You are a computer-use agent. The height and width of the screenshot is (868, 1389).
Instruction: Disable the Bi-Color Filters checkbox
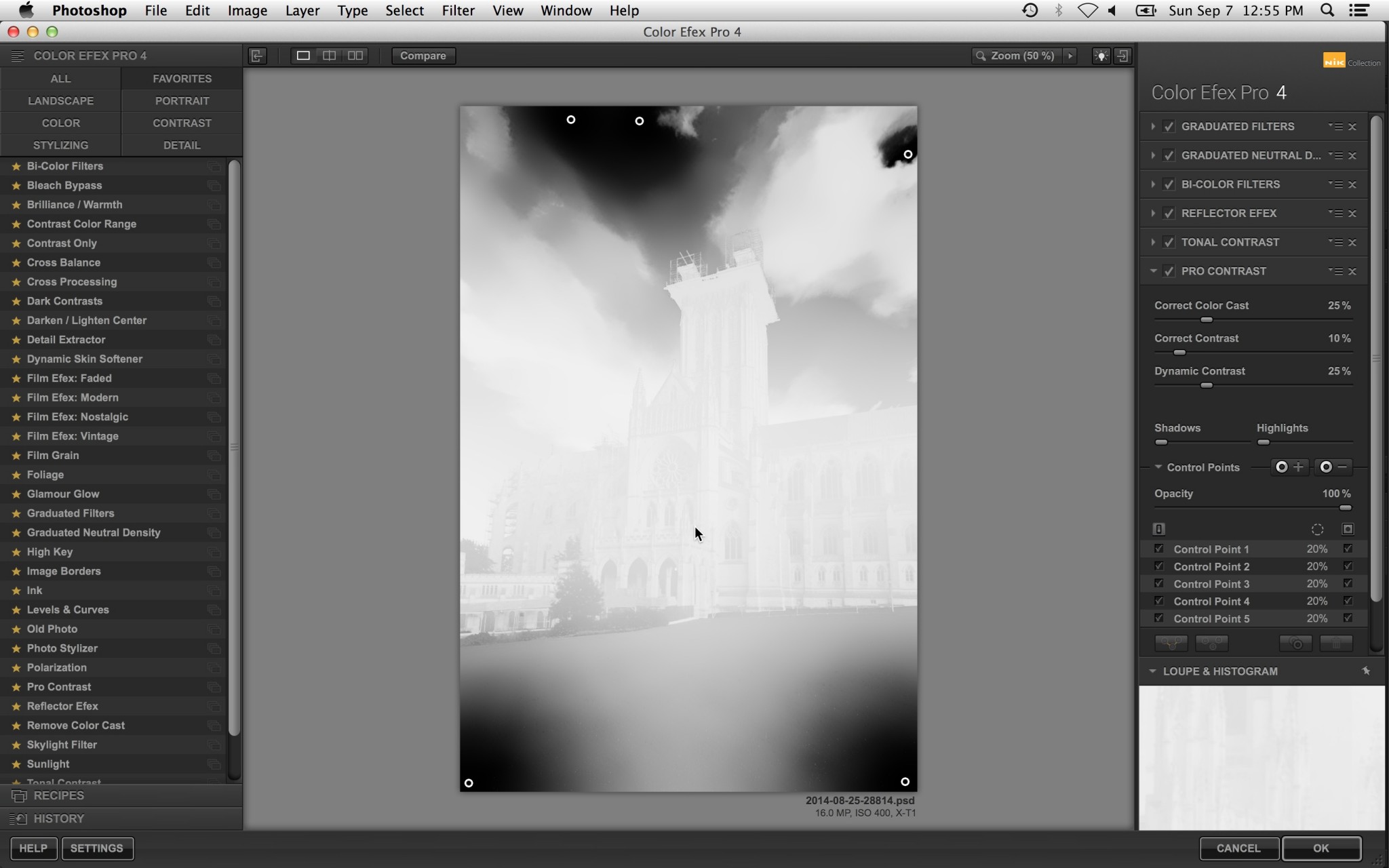1169,184
